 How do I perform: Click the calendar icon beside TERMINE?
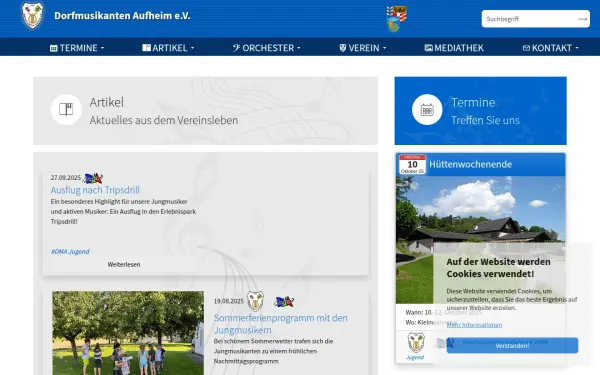click(x=54, y=48)
